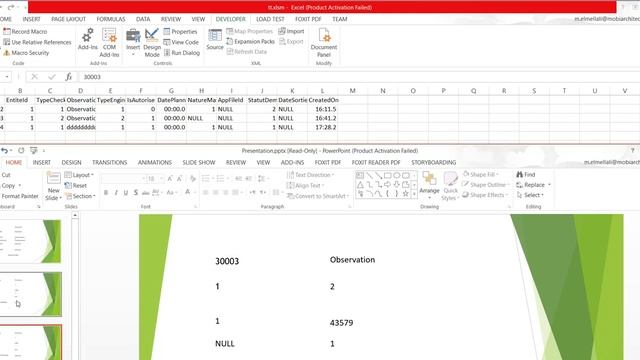Click slide panel scroll up arrow
Screen dimensions: 640x360
[x=75, y=216]
